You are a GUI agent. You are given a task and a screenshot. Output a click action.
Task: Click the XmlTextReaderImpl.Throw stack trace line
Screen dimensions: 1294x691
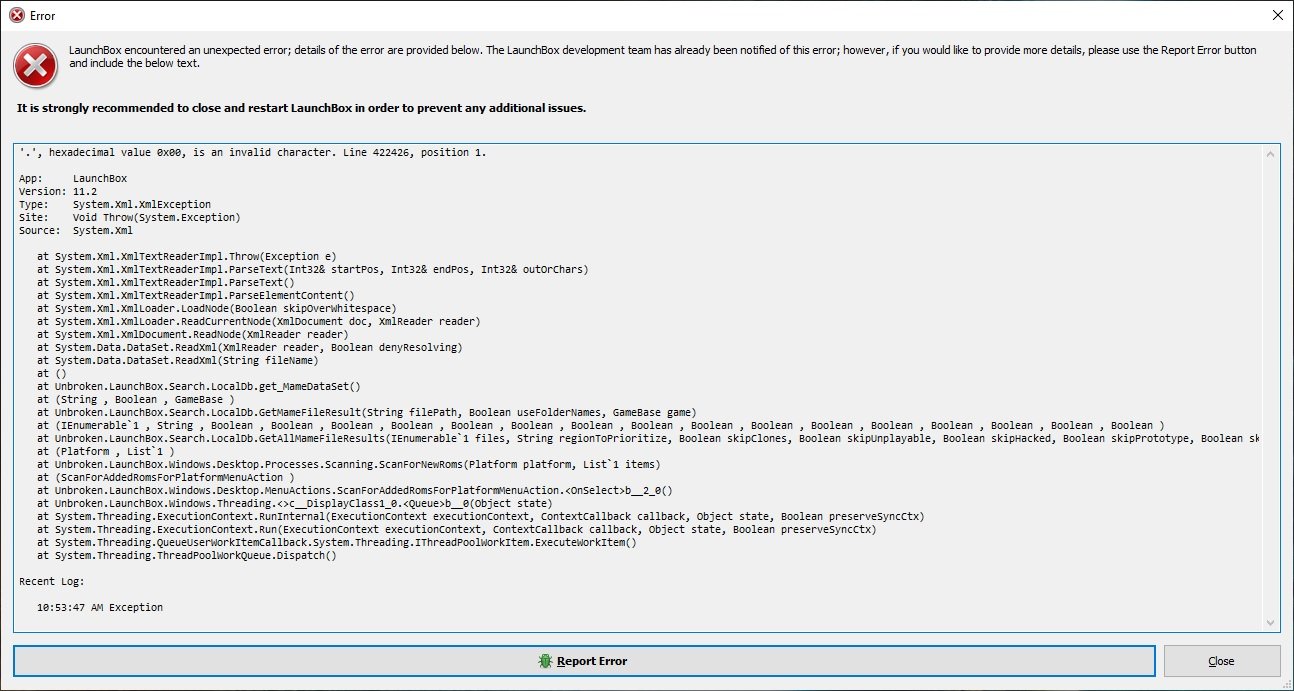click(187, 256)
